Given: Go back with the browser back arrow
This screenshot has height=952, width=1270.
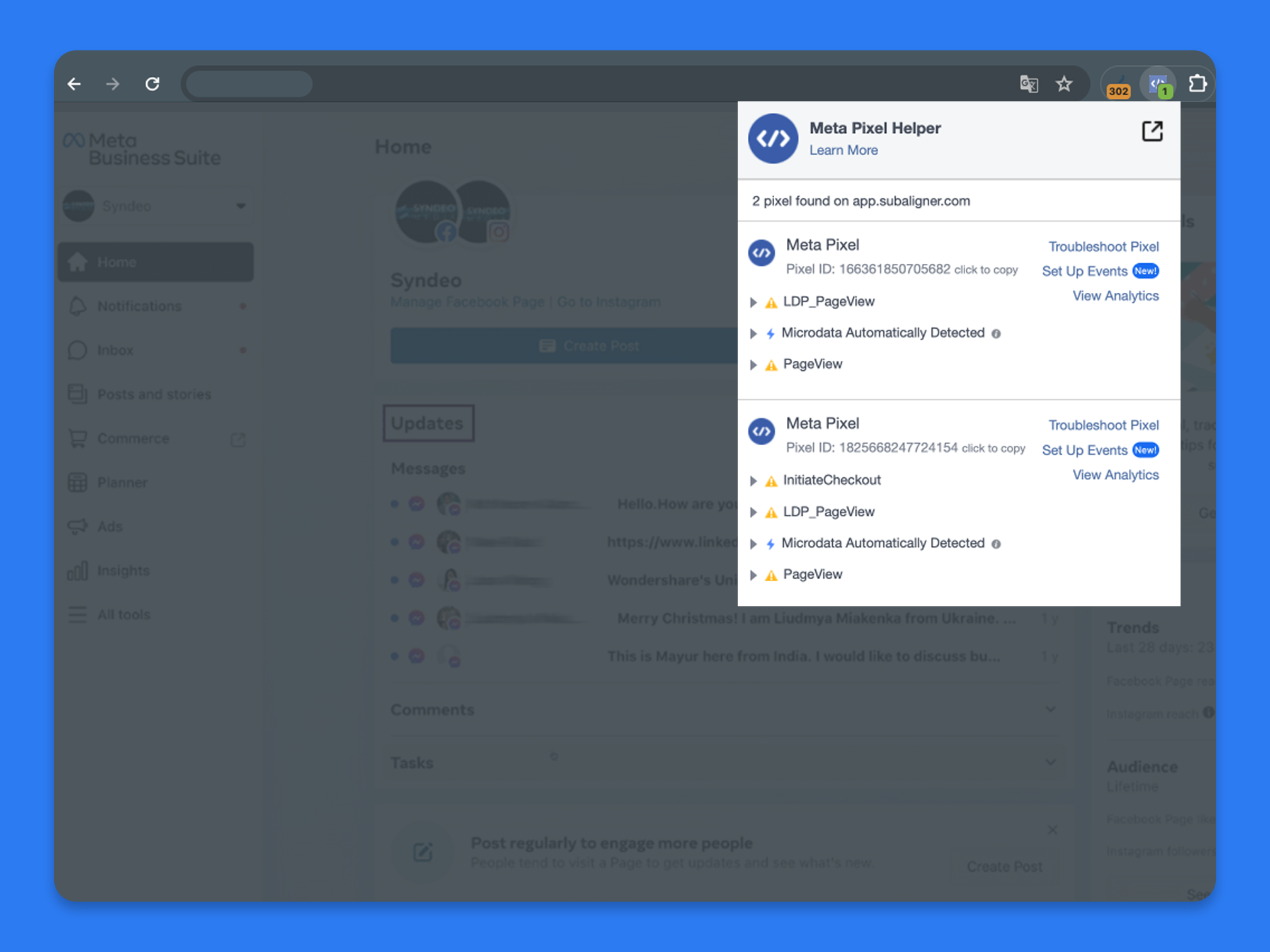Looking at the screenshot, I should coord(74,84).
